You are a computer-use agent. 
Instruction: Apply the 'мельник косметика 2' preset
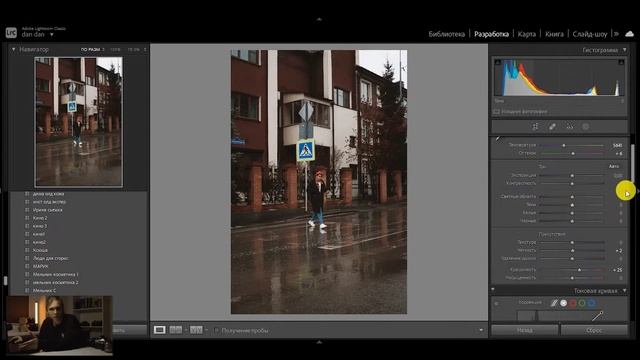coord(56,282)
